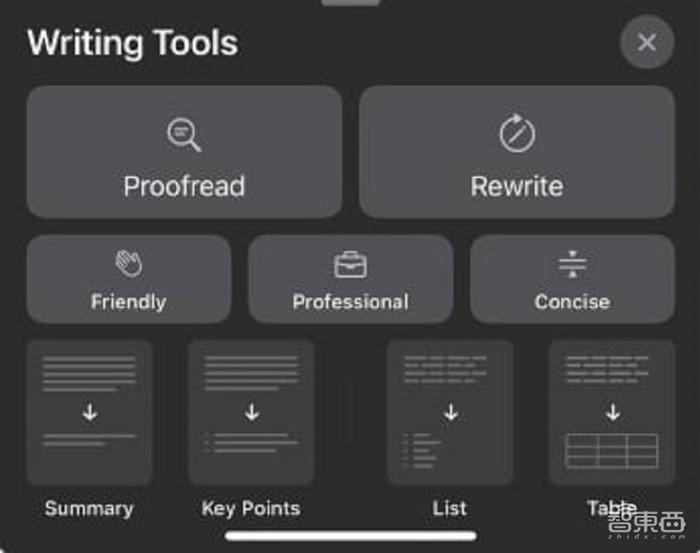Close the Writing Tools panel

(647, 42)
